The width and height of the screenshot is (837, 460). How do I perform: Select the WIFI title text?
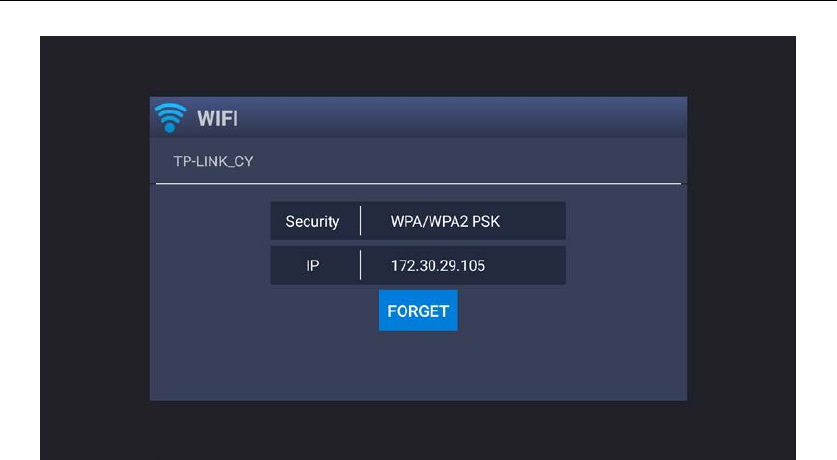[x=217, y=118]
